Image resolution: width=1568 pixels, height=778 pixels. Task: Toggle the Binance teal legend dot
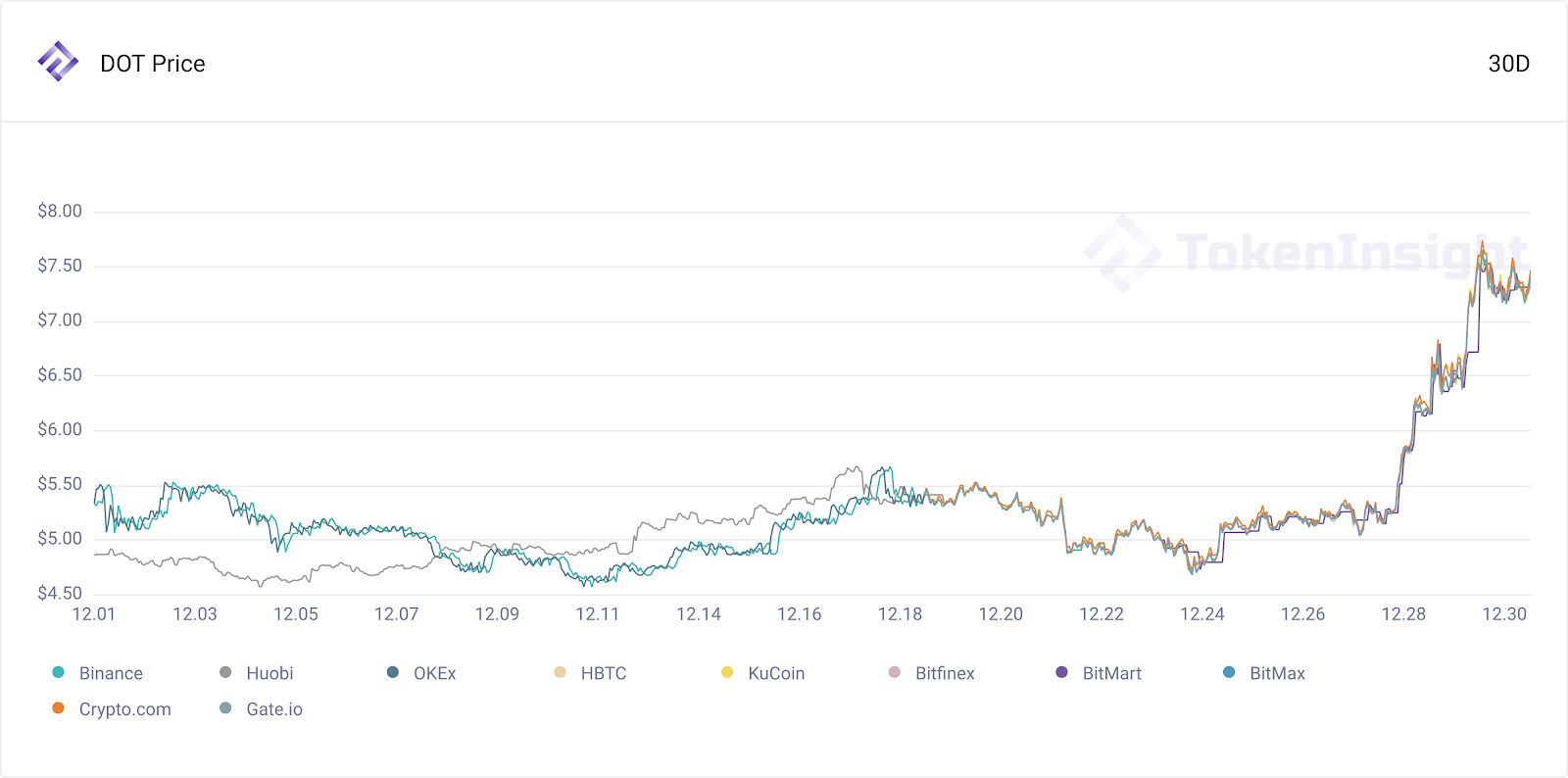58,672
